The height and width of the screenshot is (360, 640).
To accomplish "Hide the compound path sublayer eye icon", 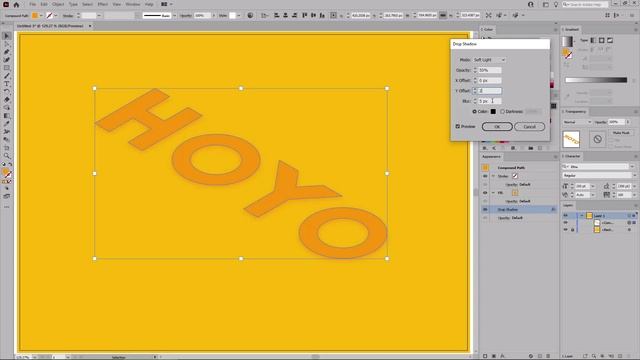I will (x=566, y=223).
